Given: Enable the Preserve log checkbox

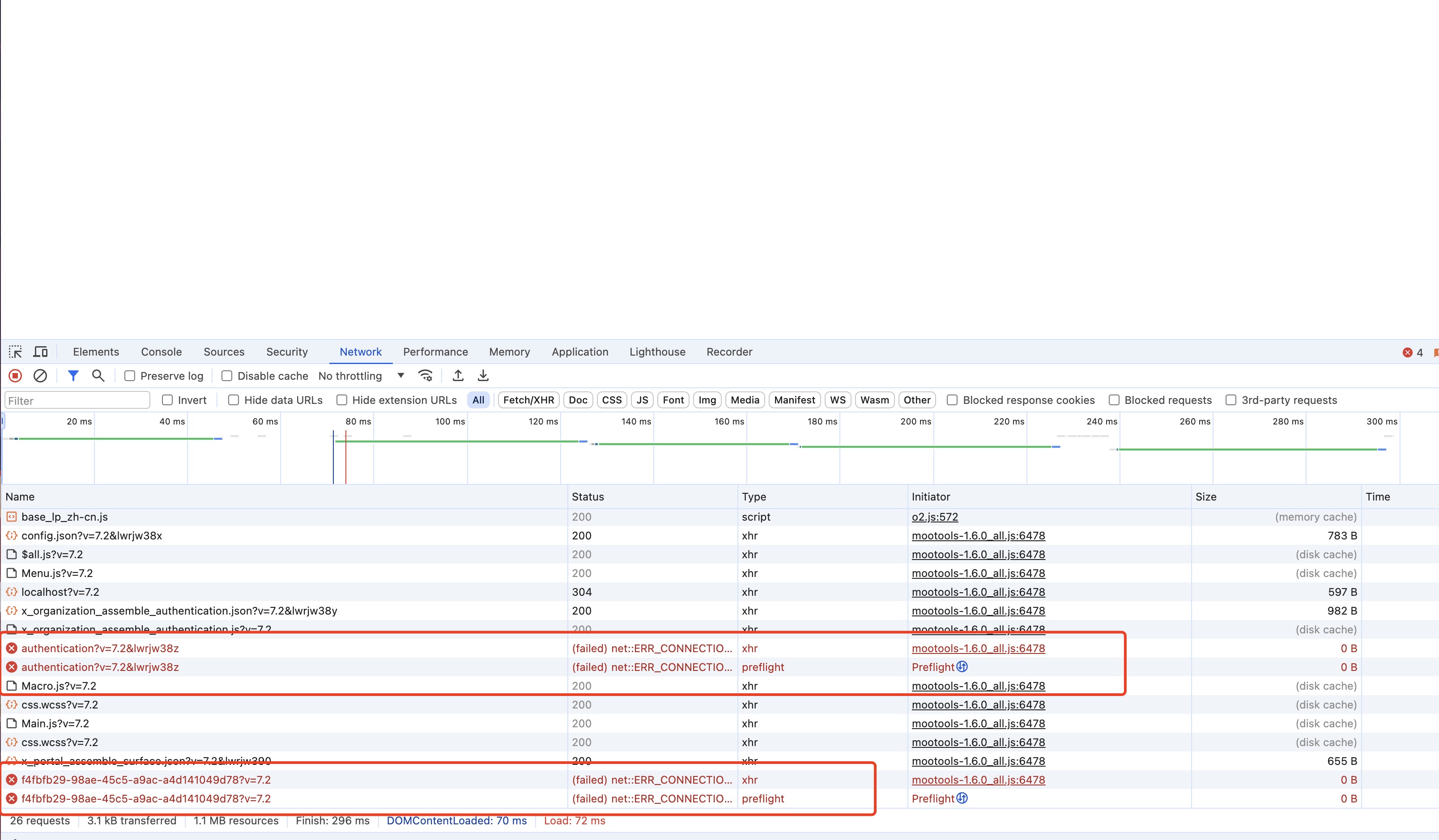Looking at the screenshot, I should pos(130,376).
